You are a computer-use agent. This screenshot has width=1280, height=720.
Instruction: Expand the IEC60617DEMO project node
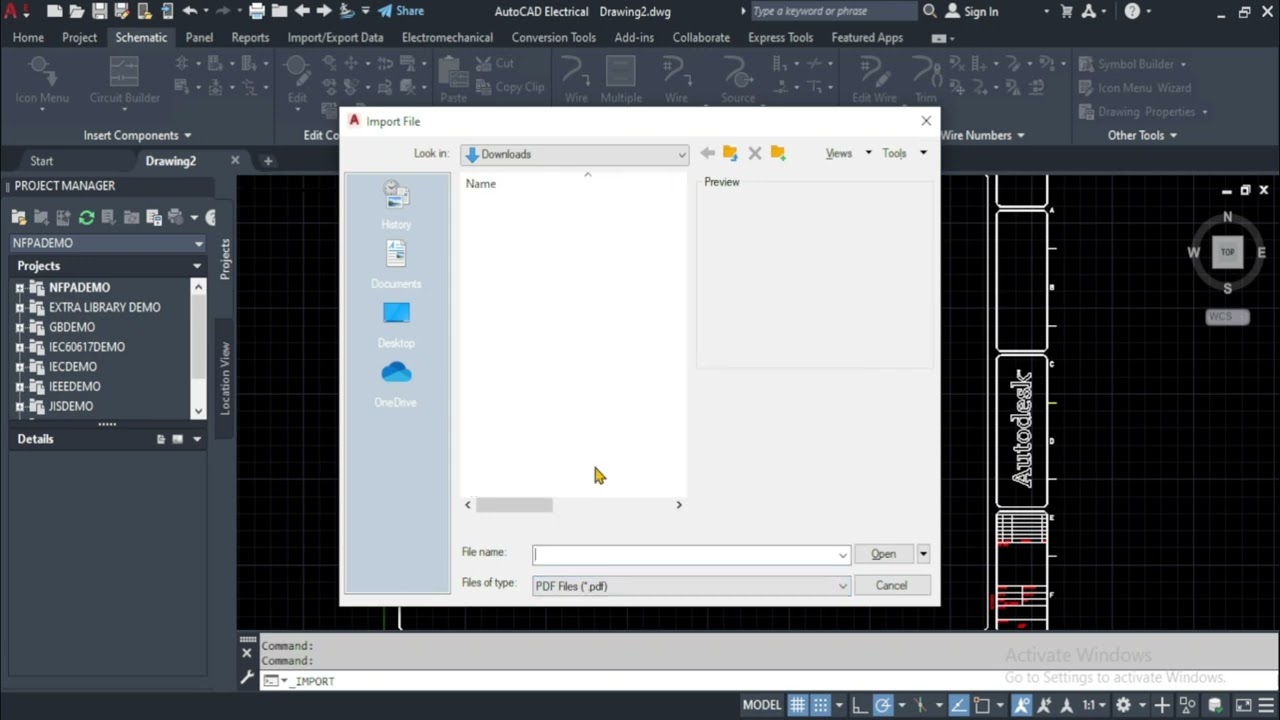point(19,347)
